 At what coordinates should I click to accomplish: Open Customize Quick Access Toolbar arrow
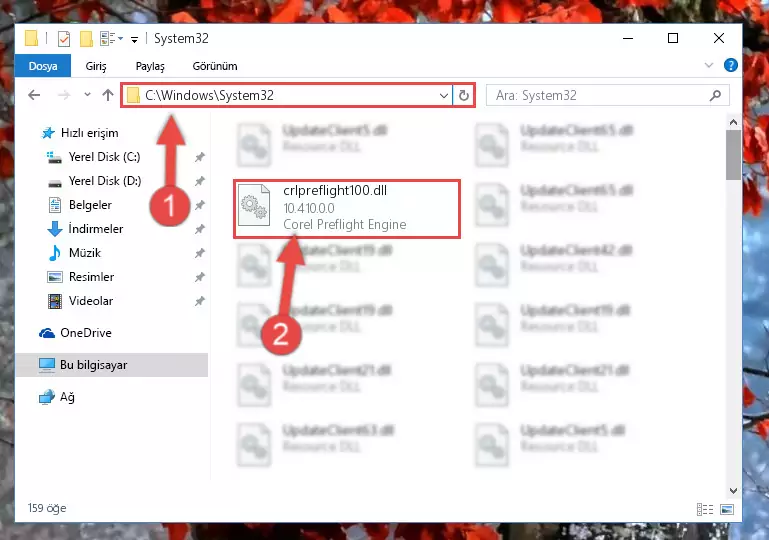click(x=134, y=39)
